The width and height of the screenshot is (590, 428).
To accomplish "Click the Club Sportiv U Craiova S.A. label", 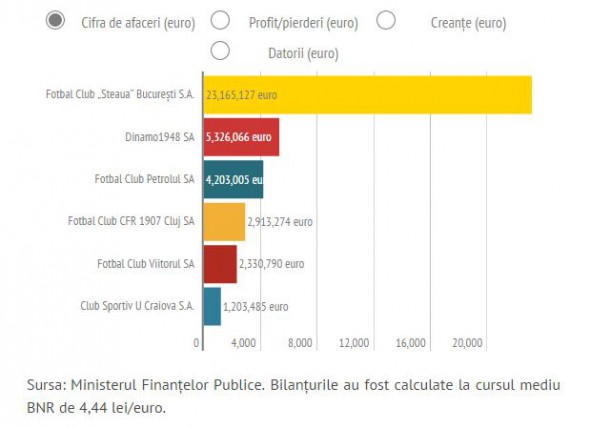I will point(137,306).
